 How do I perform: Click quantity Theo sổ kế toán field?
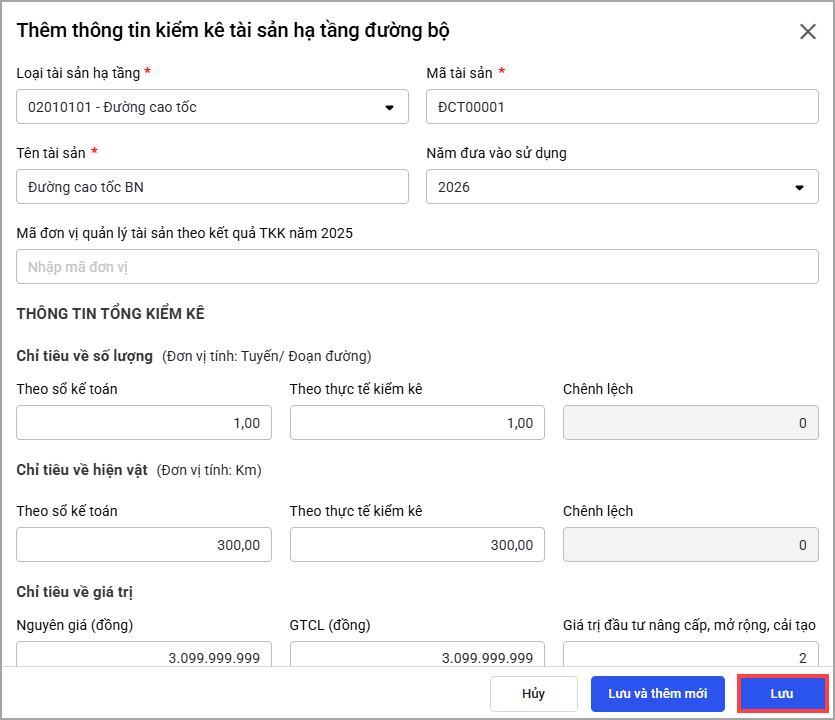pyautogui.click(x=144, y=423)
